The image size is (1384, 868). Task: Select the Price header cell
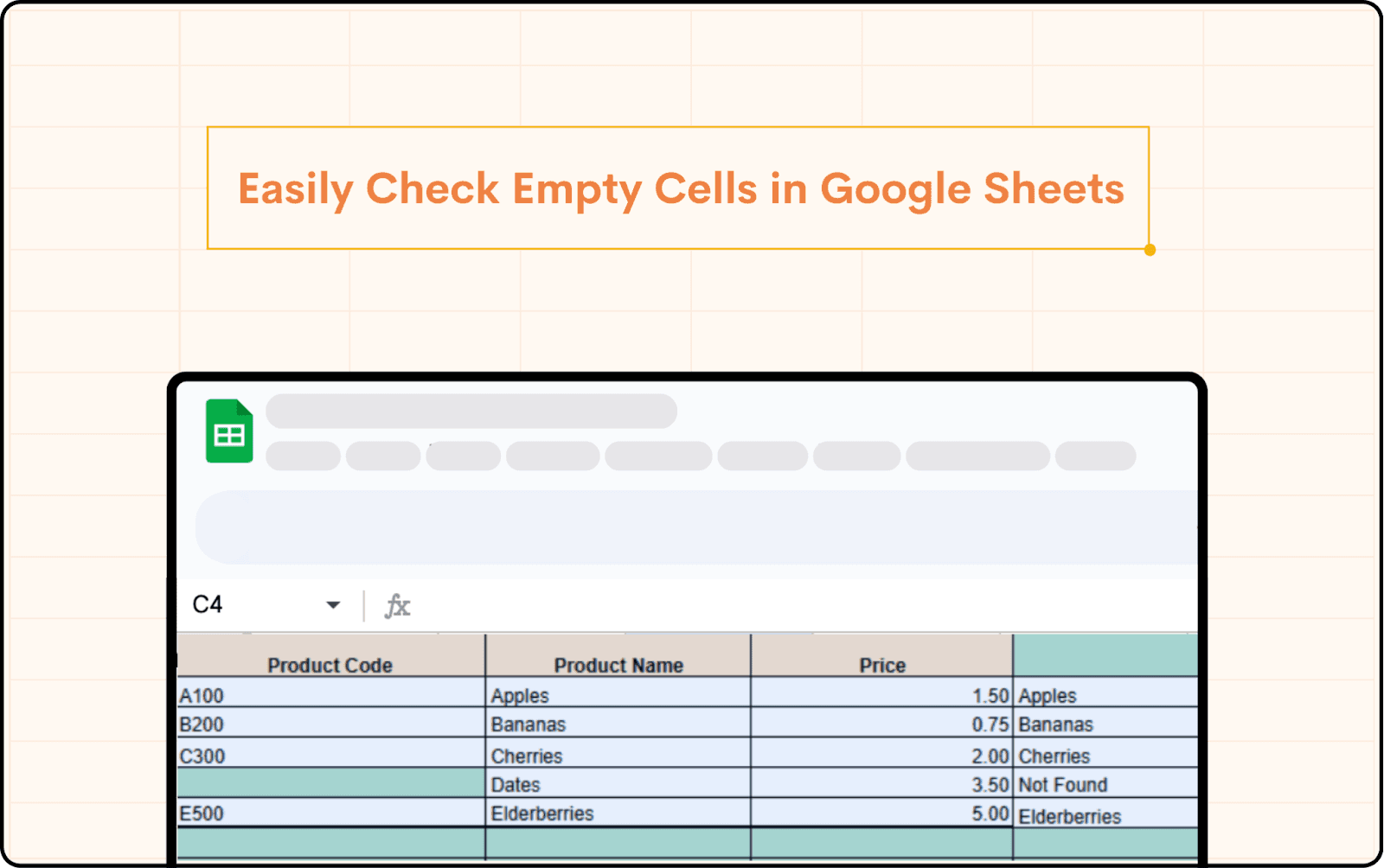tap(882, 656)
